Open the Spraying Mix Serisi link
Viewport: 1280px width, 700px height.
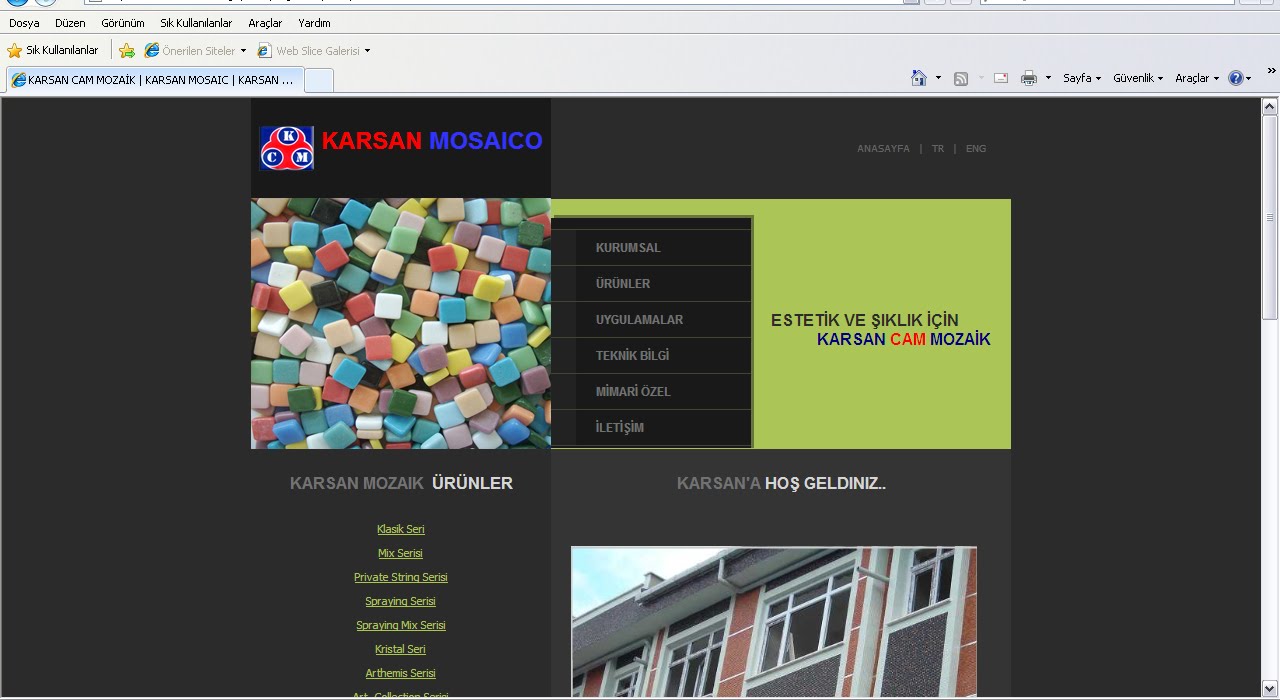coord(401,625)
